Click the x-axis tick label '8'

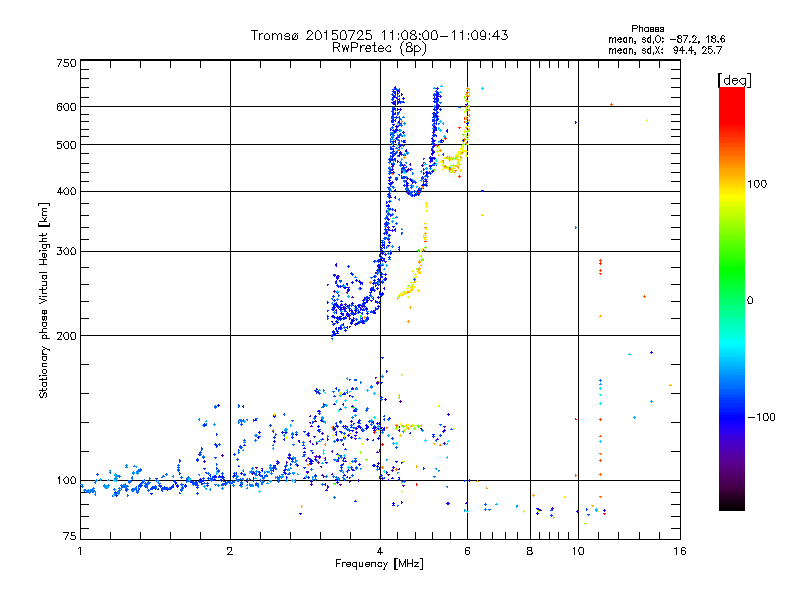[x=530, y=551]
